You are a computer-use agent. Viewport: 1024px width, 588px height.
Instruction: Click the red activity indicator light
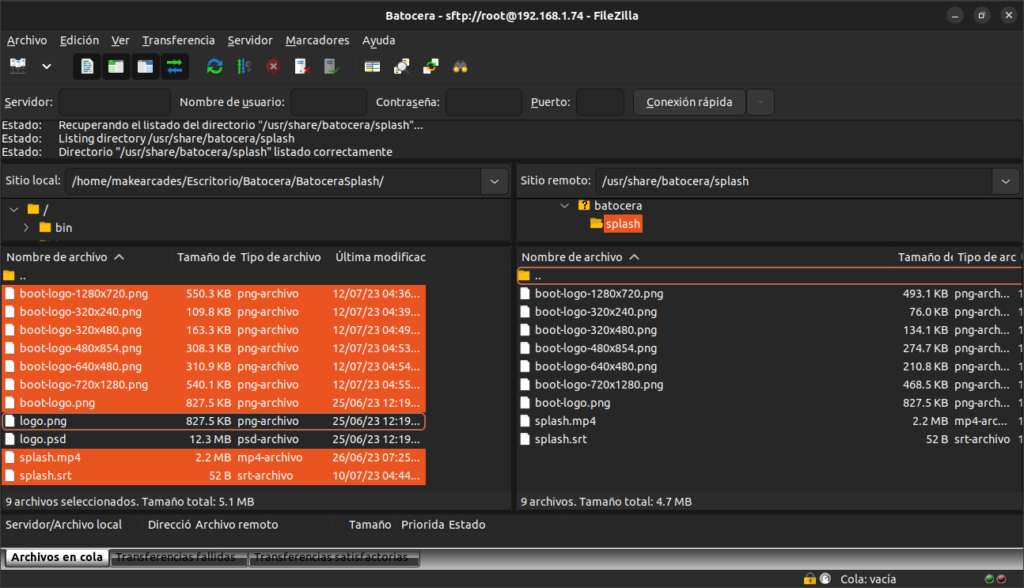pos(1001,579)
